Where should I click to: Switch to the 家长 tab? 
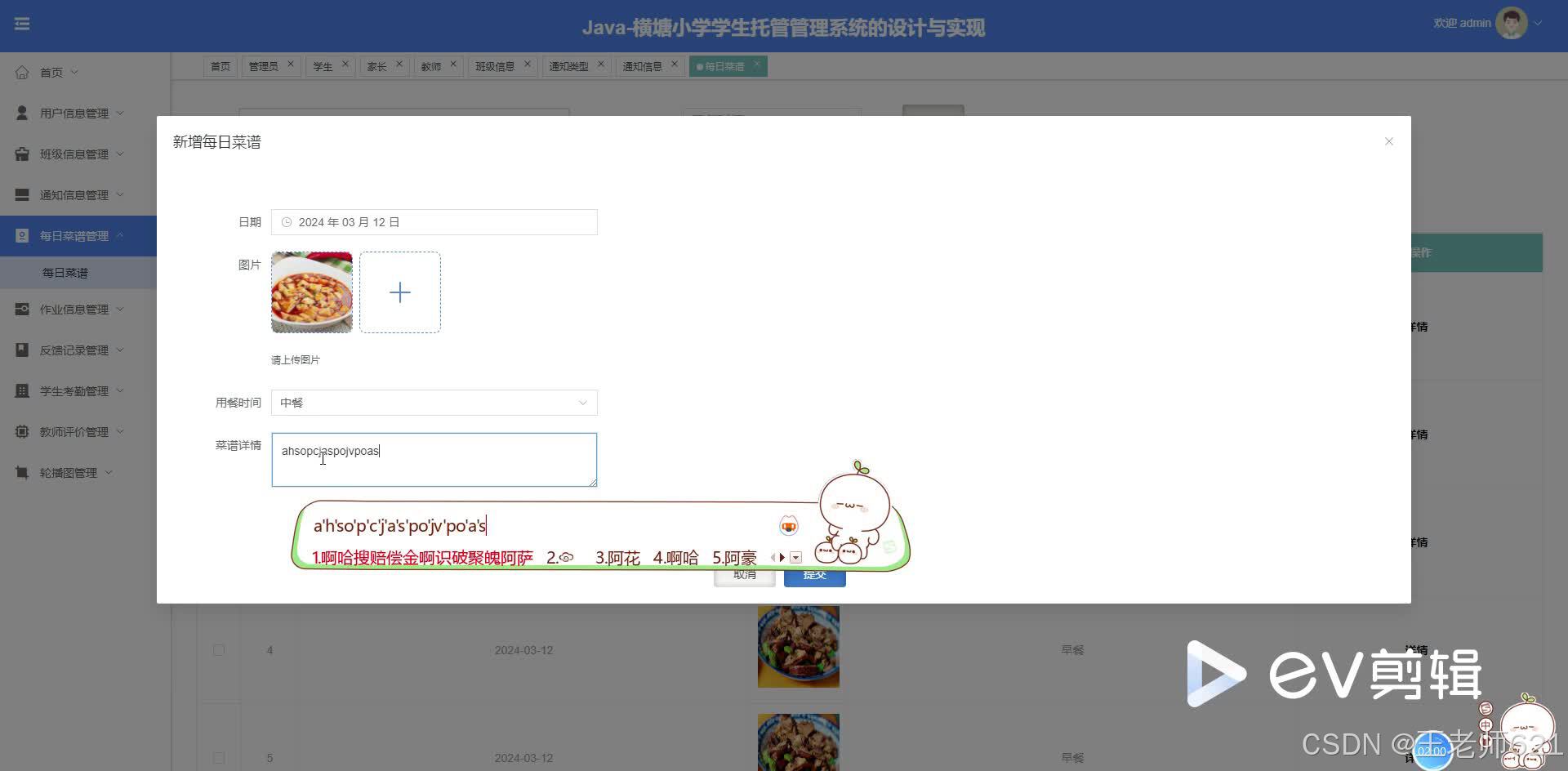pos(376,66)
